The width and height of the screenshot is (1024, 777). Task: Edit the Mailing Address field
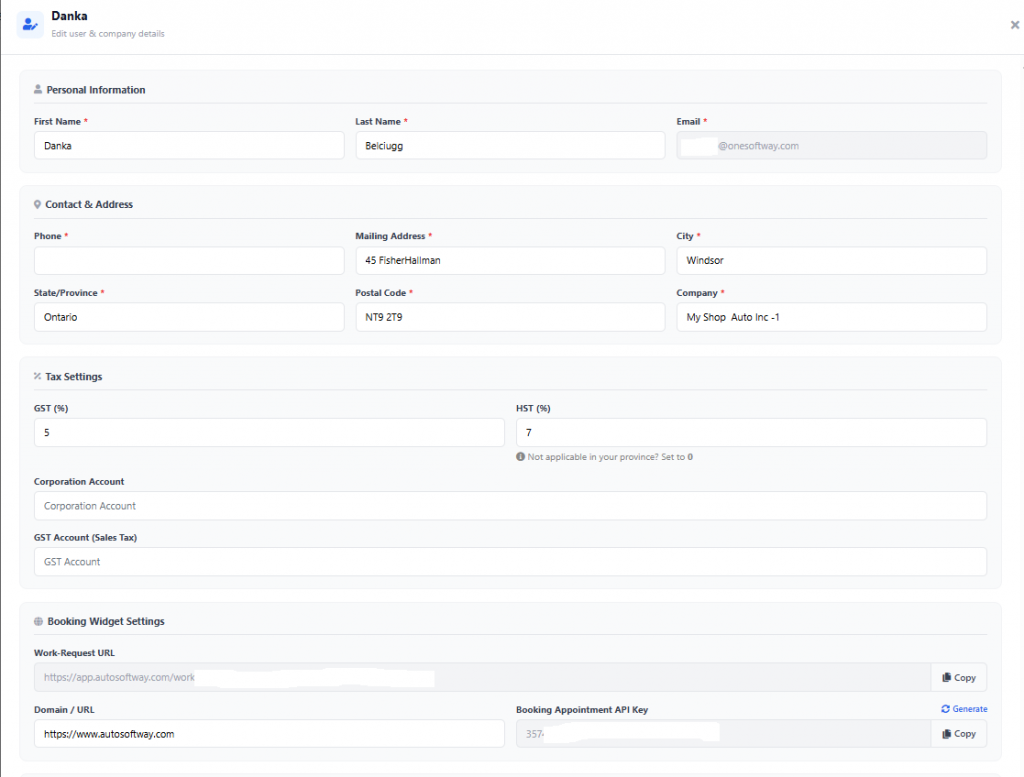[509, 260]
